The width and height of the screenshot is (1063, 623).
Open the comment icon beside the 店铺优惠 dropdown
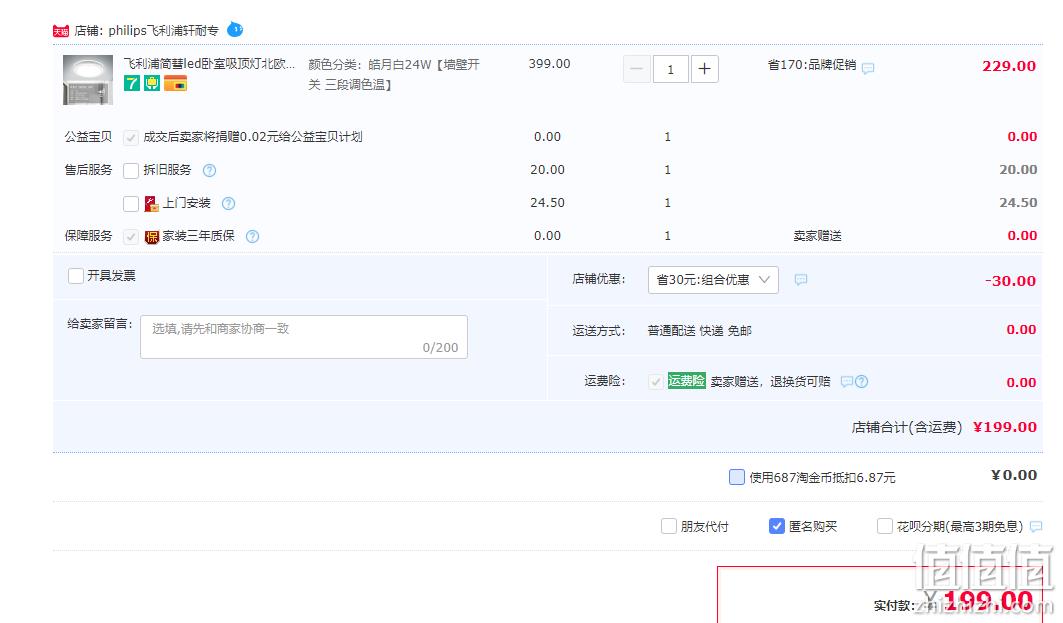click(801, 280)
